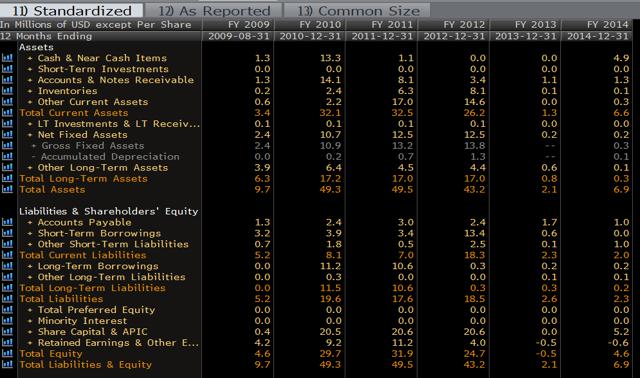Expand the Other Current Assets row
The height and width of the screenshot is (378, 640).
pyautogui.click(x=30, y=102)
